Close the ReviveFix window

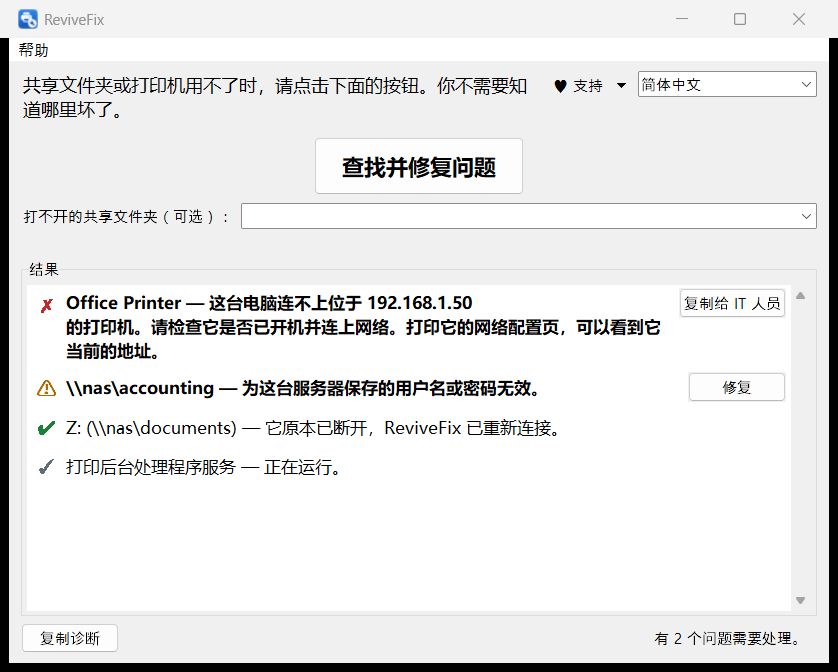[x=798, y=19]
